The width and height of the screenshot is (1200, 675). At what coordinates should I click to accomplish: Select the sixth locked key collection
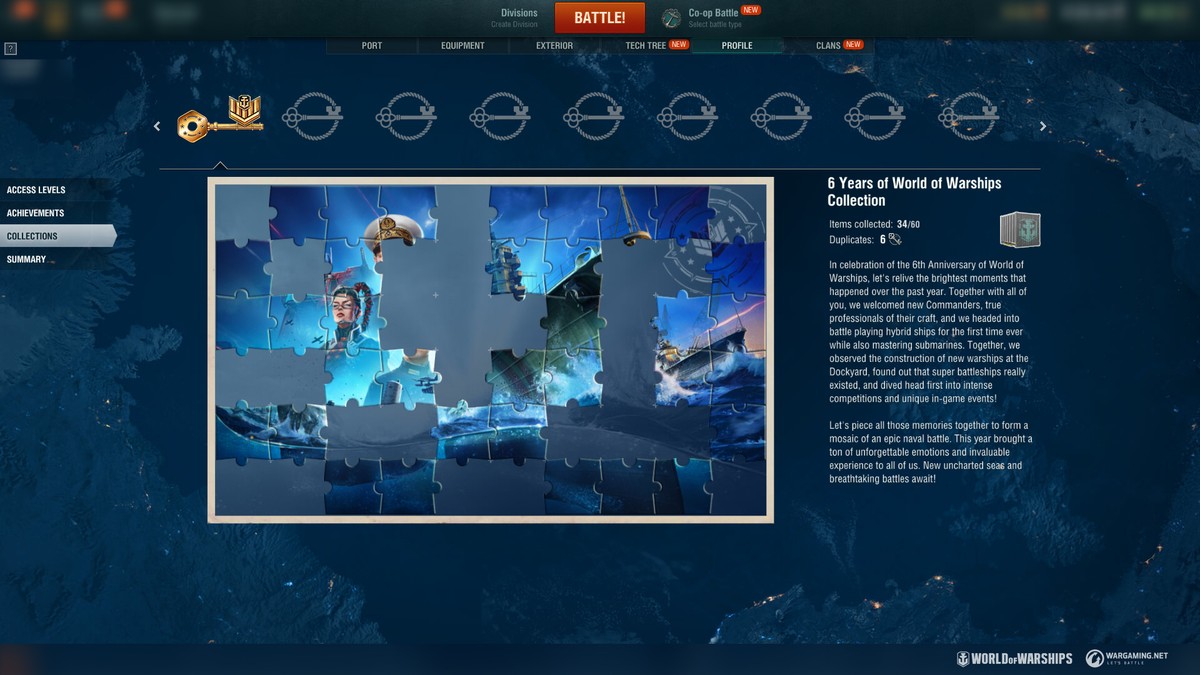coord(688,116)
